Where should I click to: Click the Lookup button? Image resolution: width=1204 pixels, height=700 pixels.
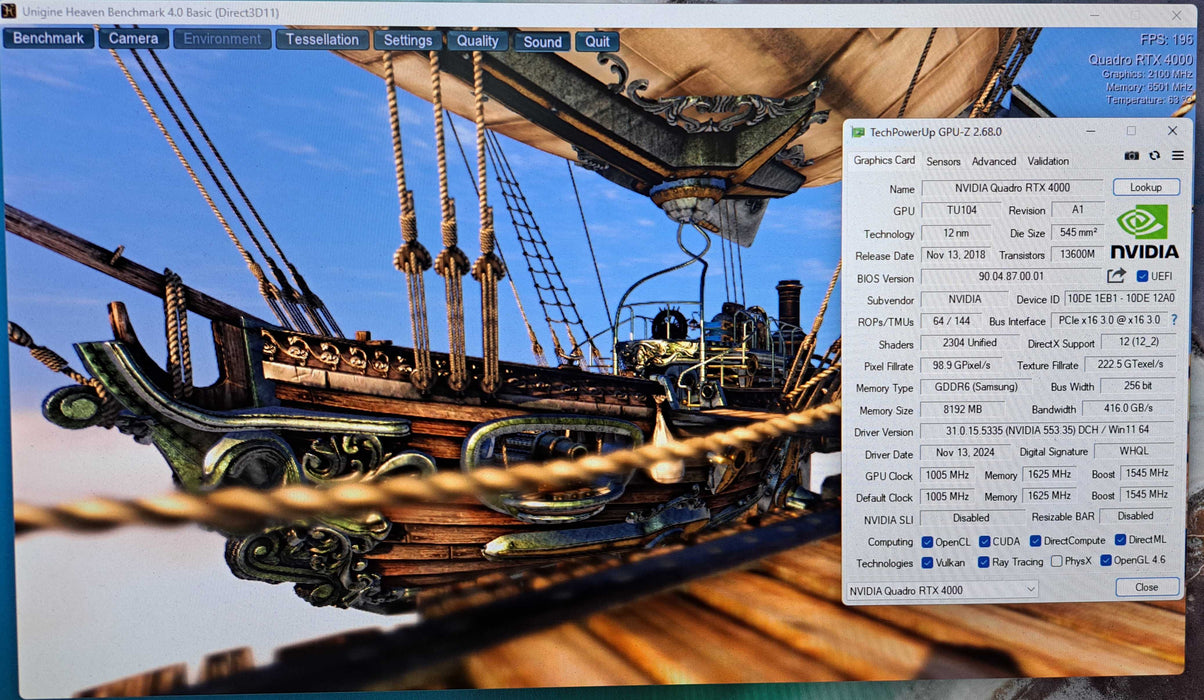click(x=1146, y=187)
